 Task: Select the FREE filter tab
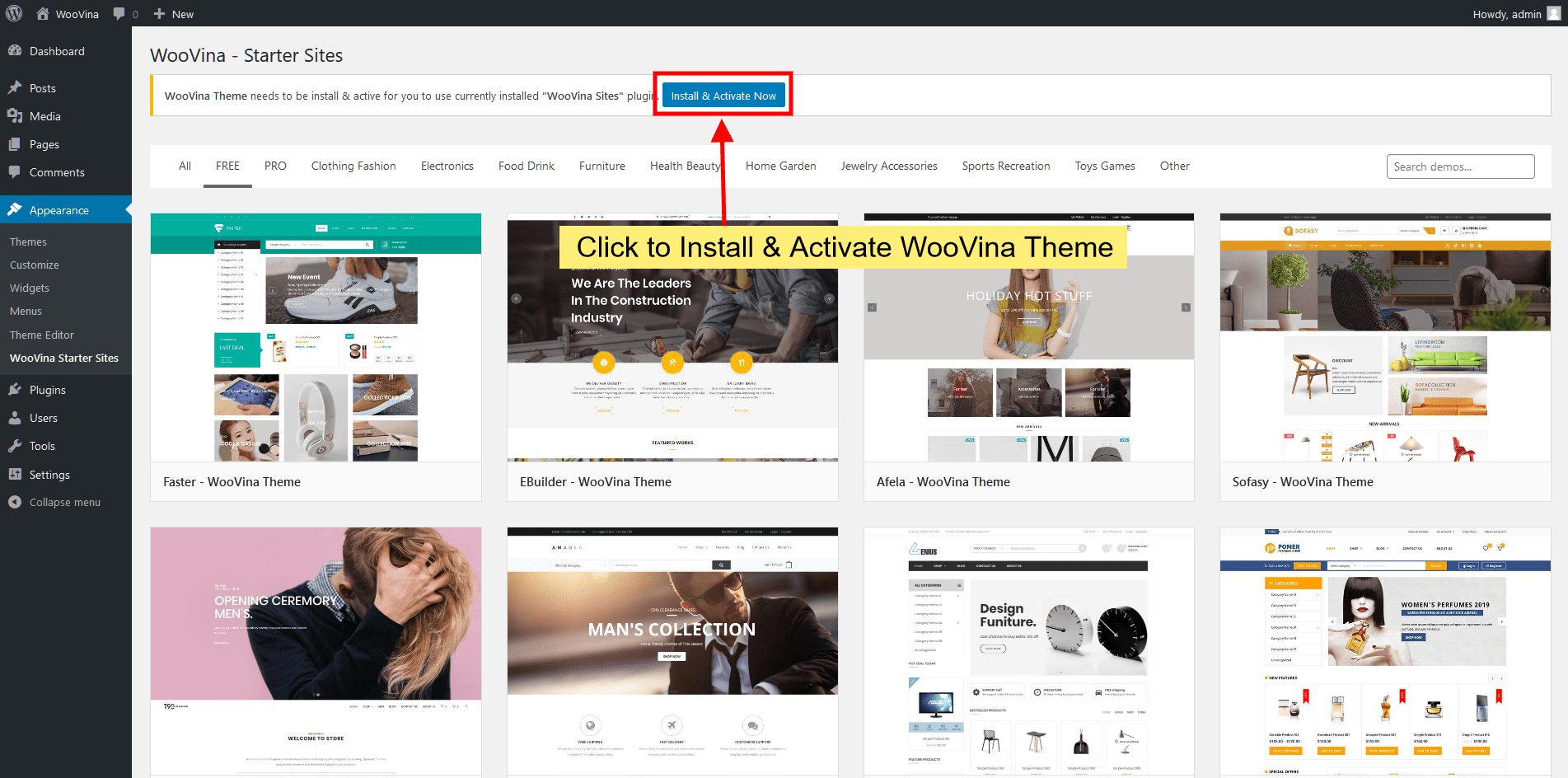pyautogui.click(x=227, y=166)
